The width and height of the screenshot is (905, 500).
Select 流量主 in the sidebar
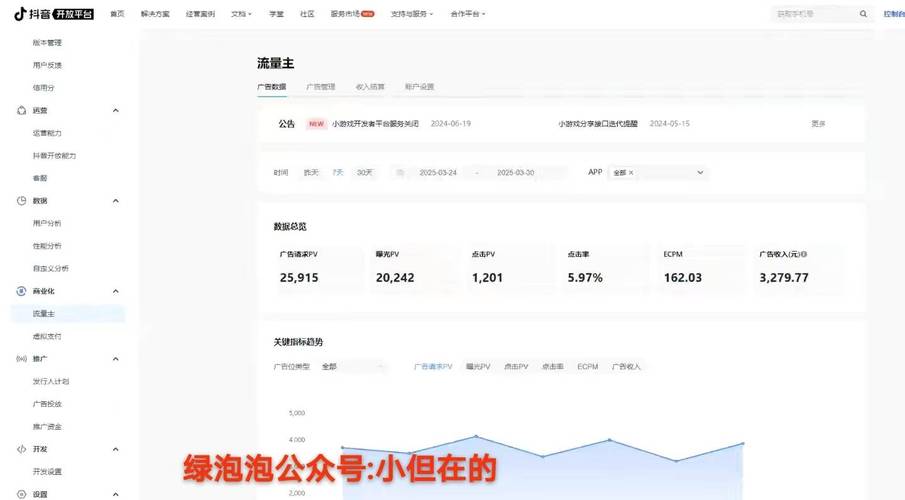point(68,314)
